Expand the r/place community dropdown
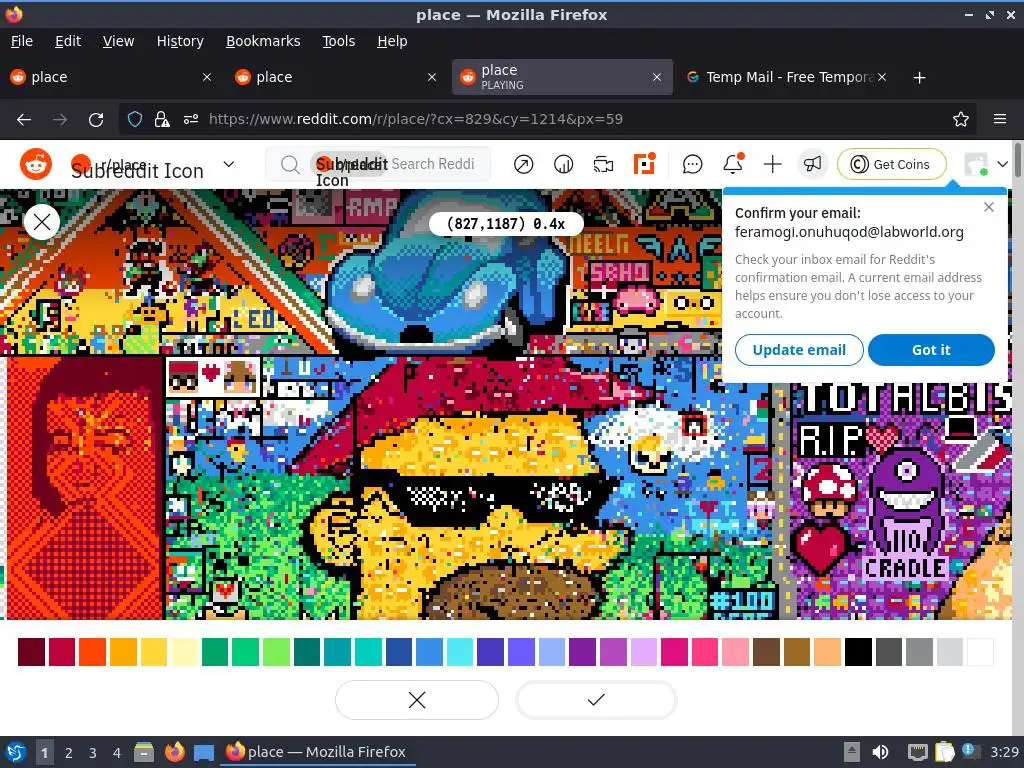Viewport: 1024px width, 768px height. coord(229,164)
